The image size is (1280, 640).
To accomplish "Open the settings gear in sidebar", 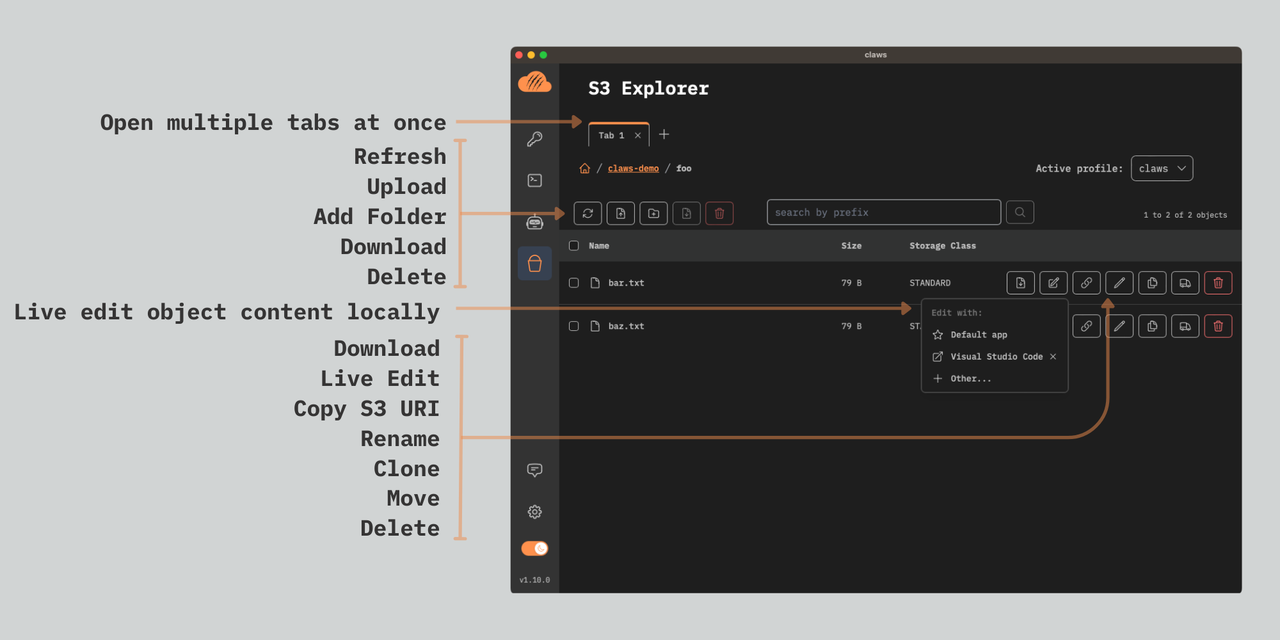I will point(535,512).
